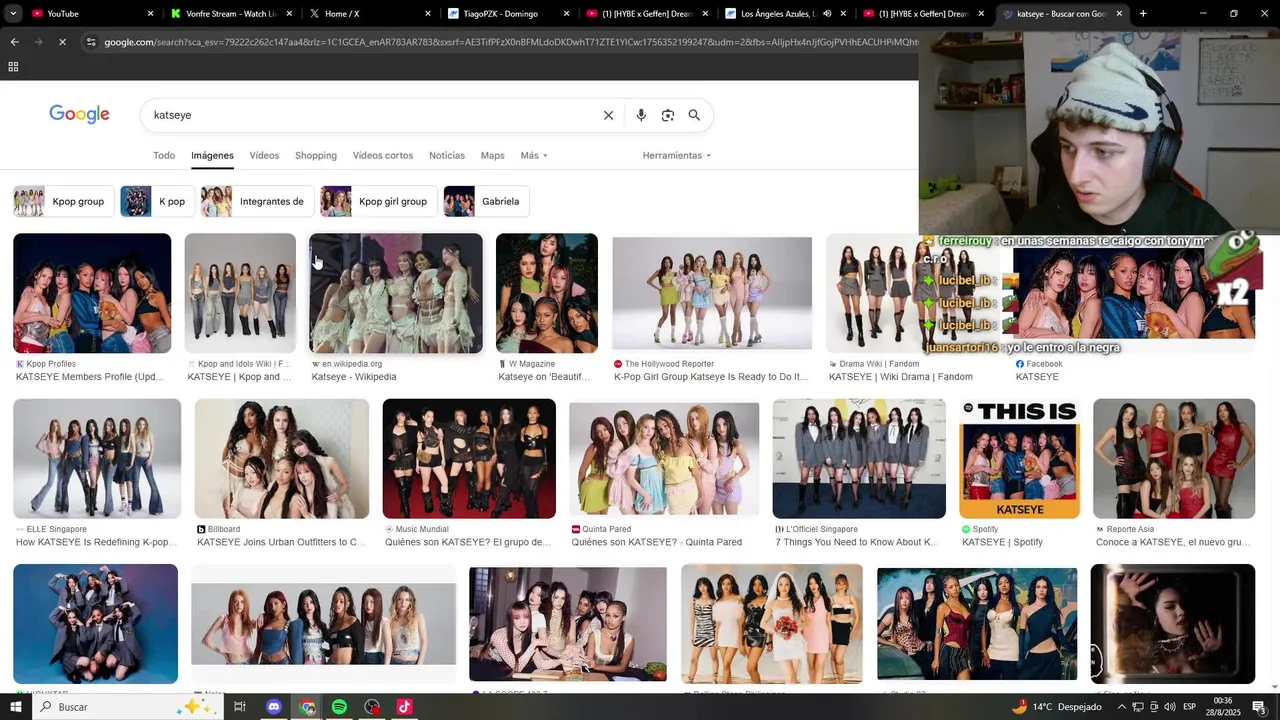
Task: Click 7 Things You Need to Know caption
Action: pos(857,542)
